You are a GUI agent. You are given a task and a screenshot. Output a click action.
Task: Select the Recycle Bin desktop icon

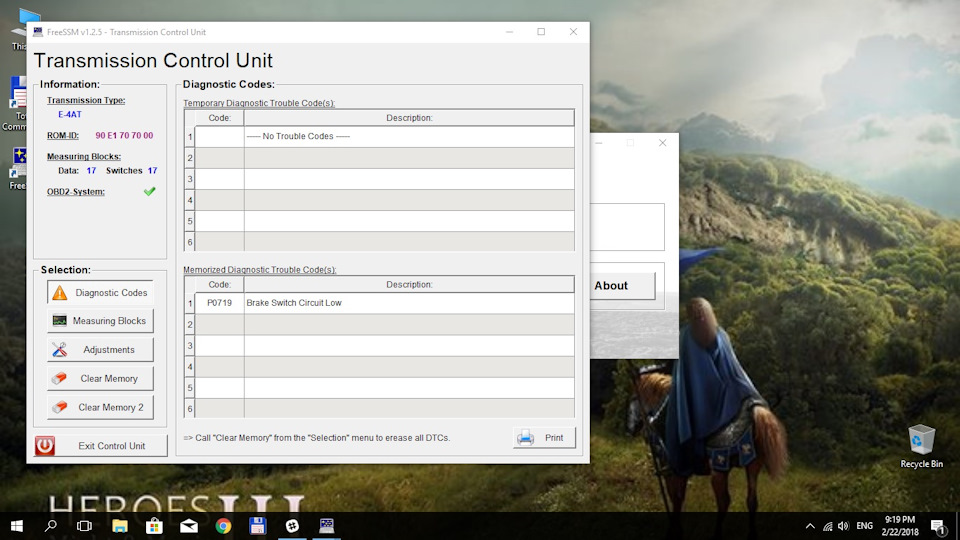click(x=921, y=446)
